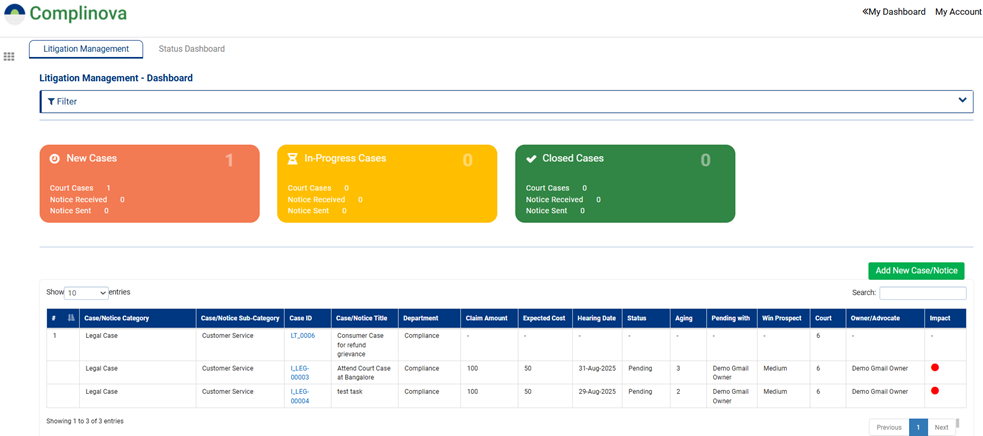Image resolution: width=983 pixels, height=436 pixels.
Task: Select the Litigation Management tab
Action: 86,49
